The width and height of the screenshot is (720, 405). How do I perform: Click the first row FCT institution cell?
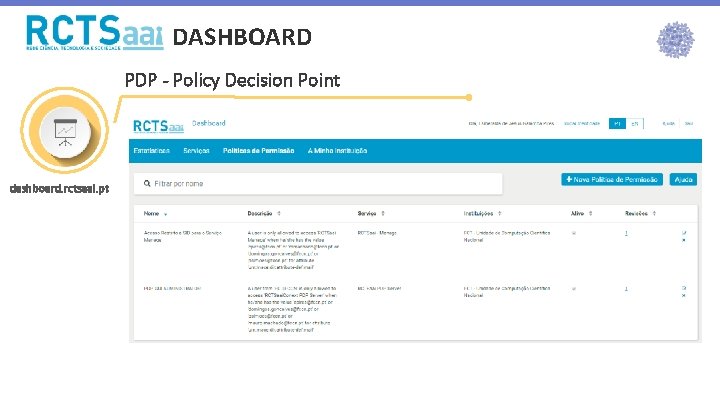pos(507,236)
